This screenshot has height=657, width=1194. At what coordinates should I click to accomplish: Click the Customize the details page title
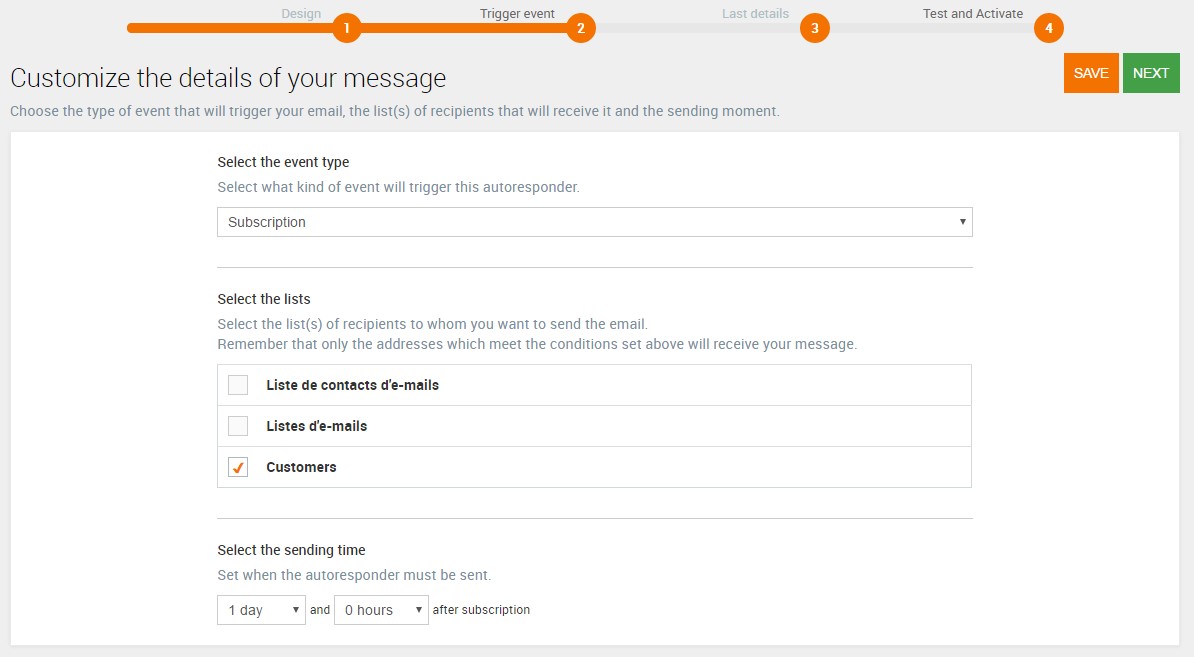coord(228,78)
